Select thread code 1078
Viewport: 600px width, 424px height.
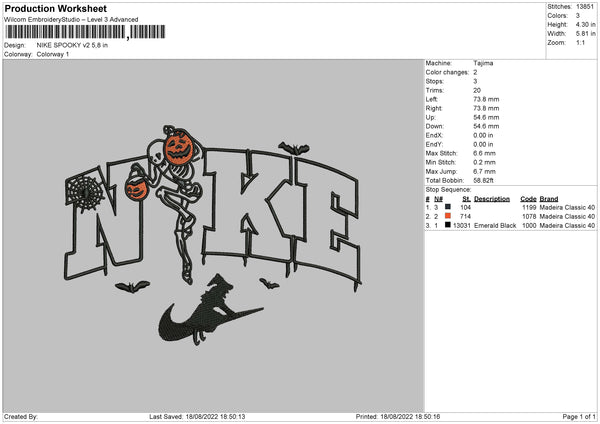(x=529, y=217)
